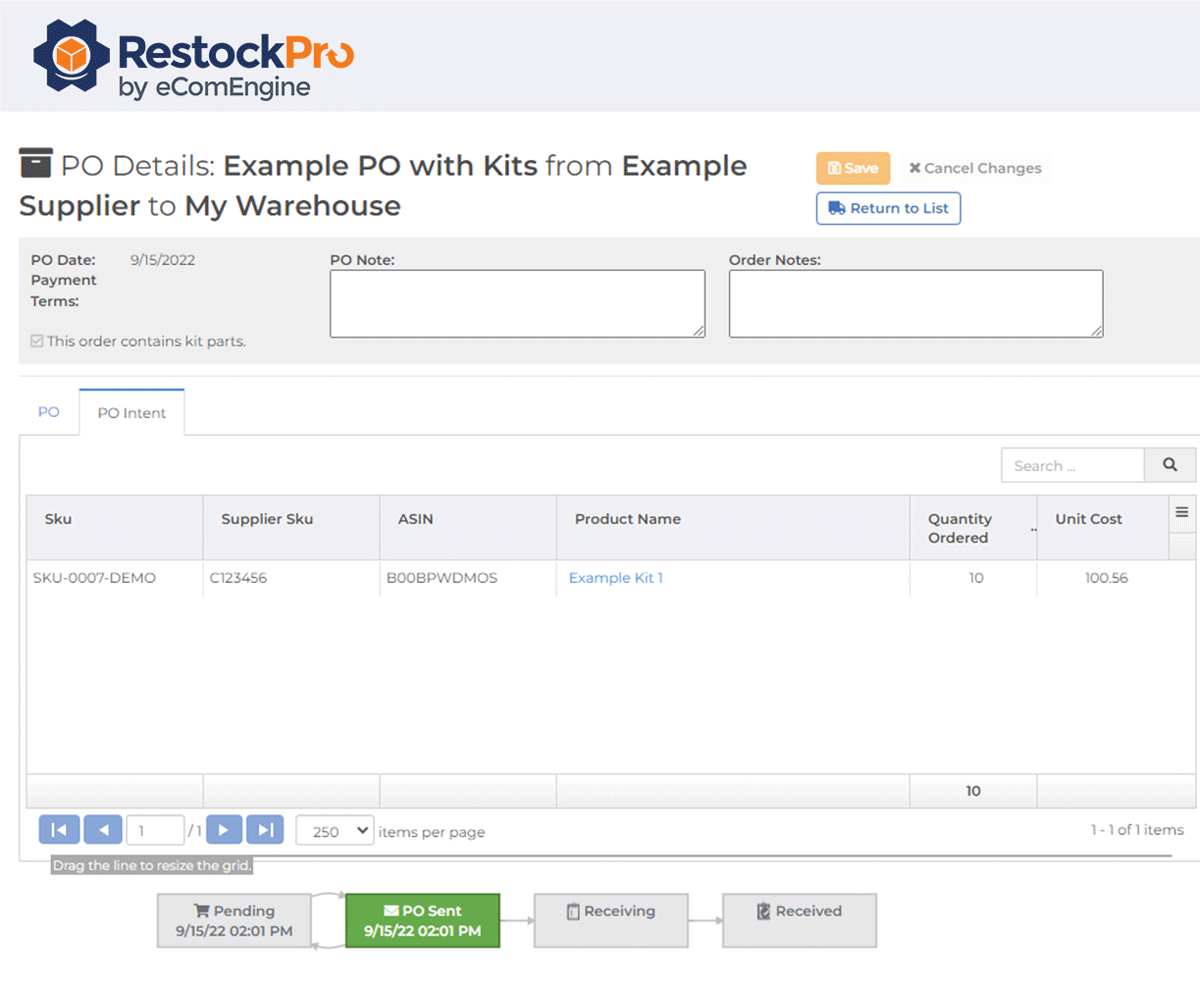Viewport: 1200px width, 995px height.
Task: Sort grid by Sku column header
Action: click(58, 519)
